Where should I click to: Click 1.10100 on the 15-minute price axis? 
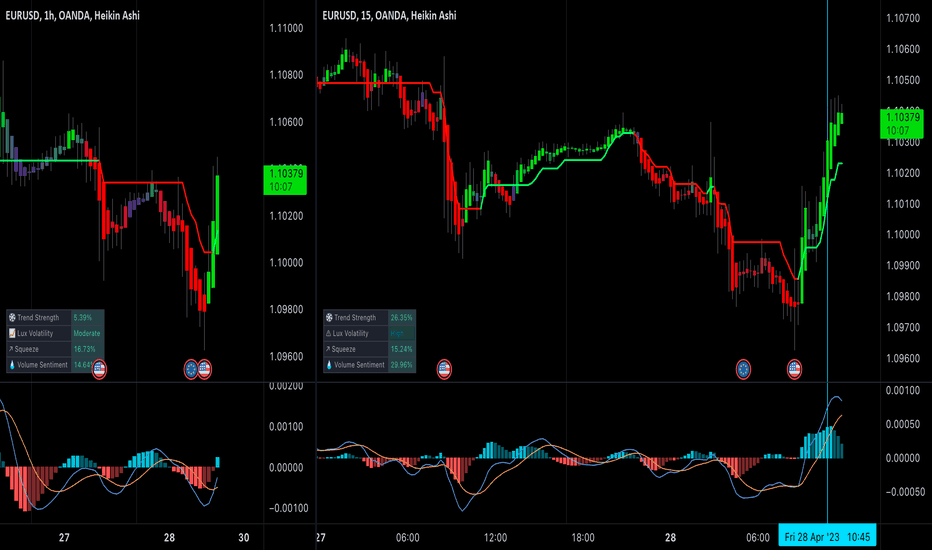(903, 204)
